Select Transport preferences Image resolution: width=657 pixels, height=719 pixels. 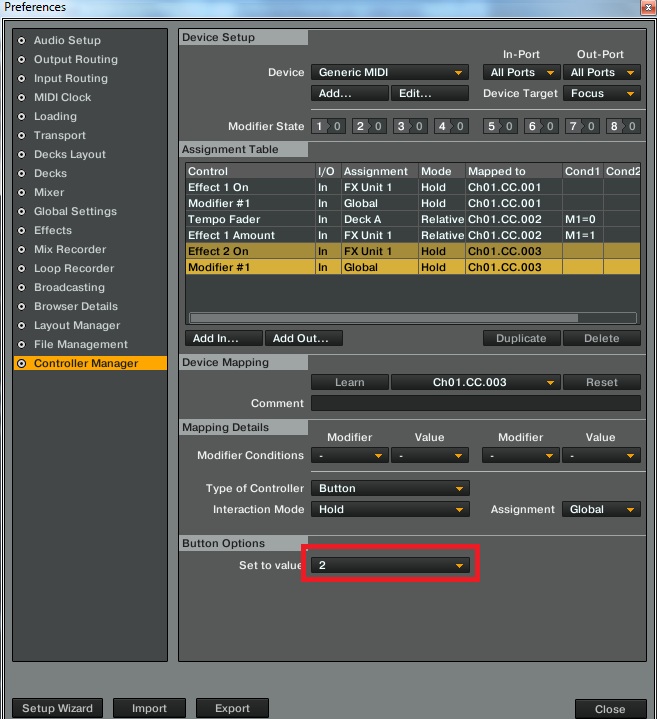[60, 135]
